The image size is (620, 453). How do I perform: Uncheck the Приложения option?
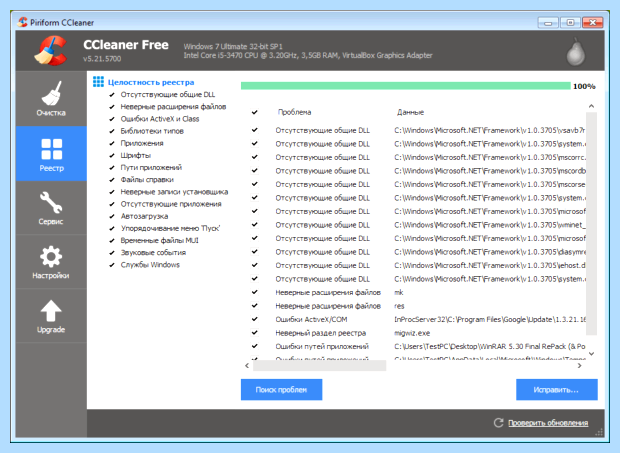(x=112, y=143)
